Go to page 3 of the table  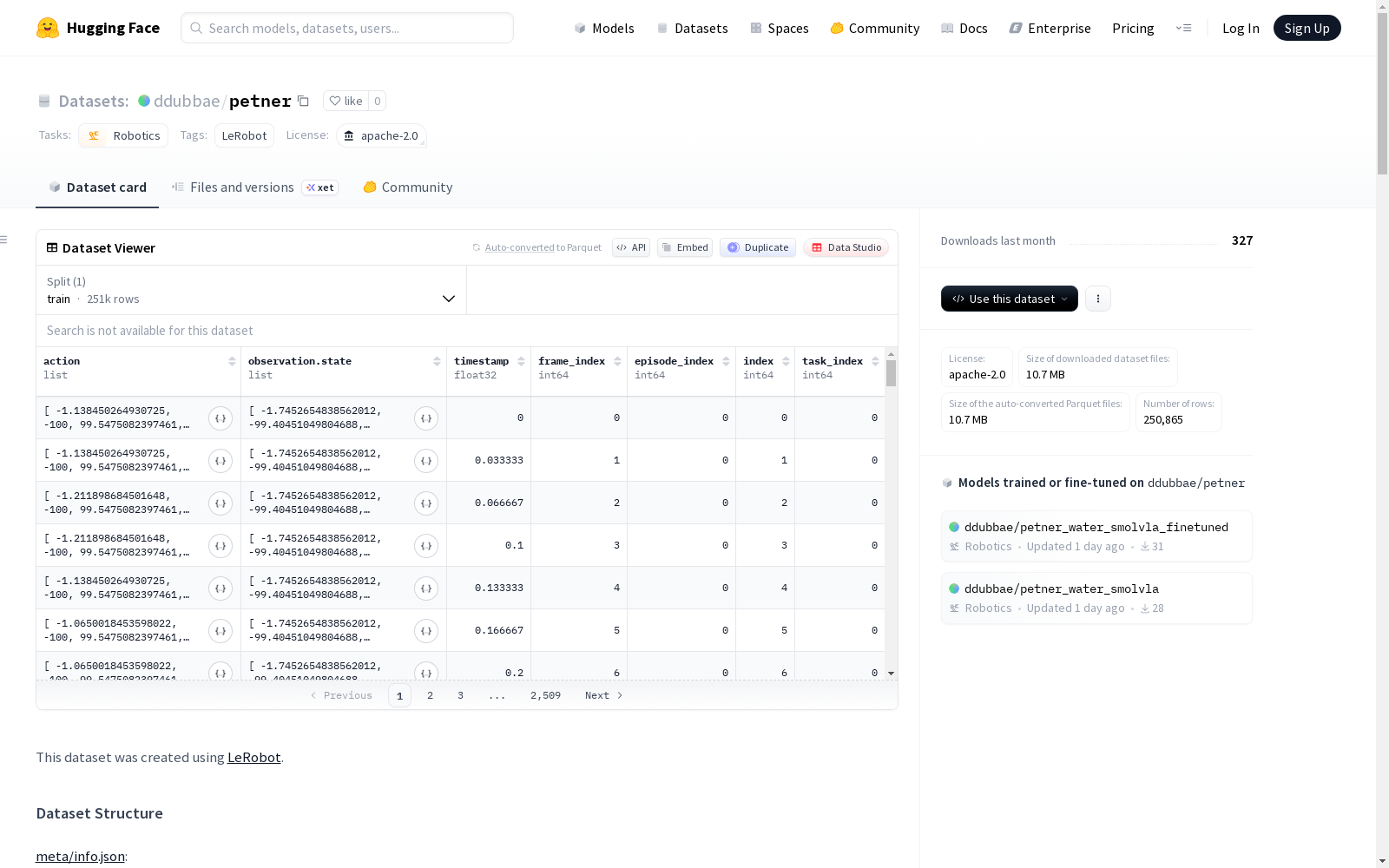pos(460,695)
